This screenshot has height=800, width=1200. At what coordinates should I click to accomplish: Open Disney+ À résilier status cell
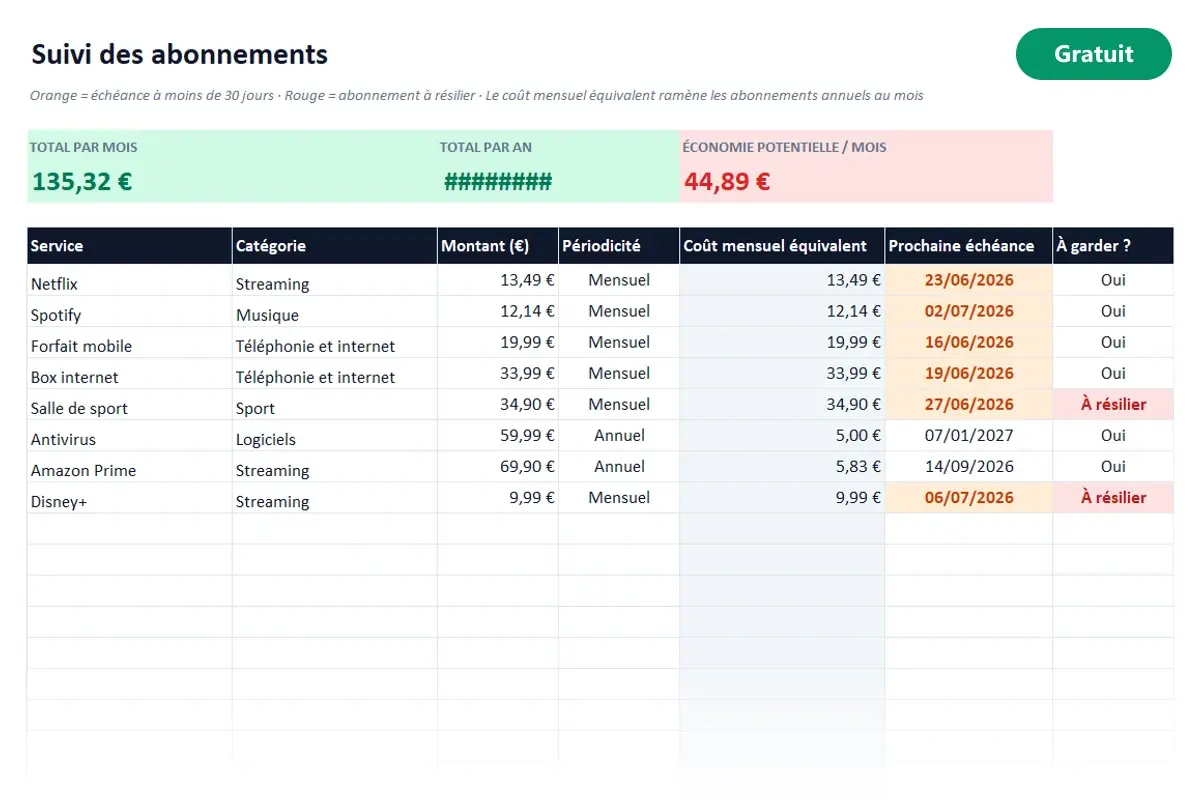click(x=1113, y=498)
